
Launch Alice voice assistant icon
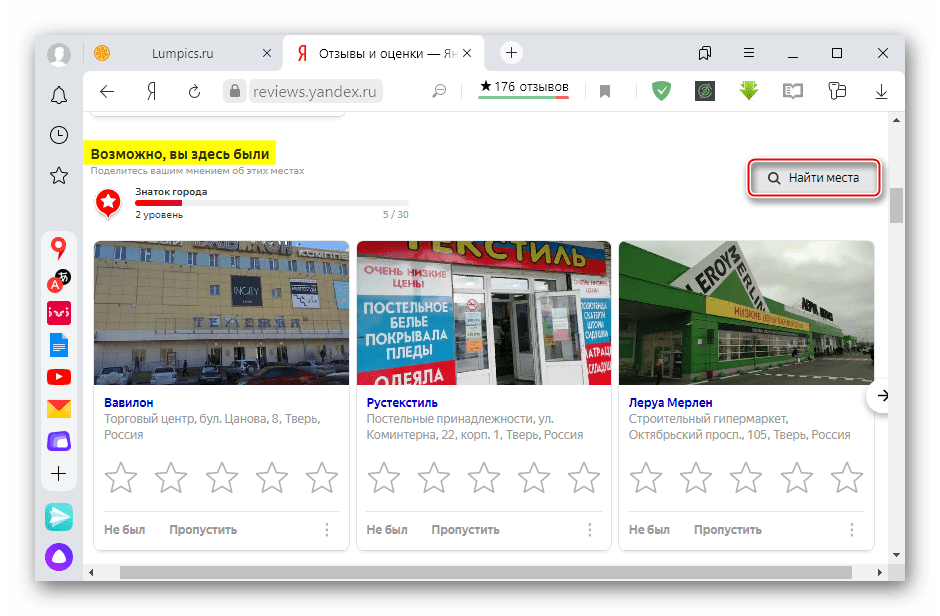coord(59,557)
